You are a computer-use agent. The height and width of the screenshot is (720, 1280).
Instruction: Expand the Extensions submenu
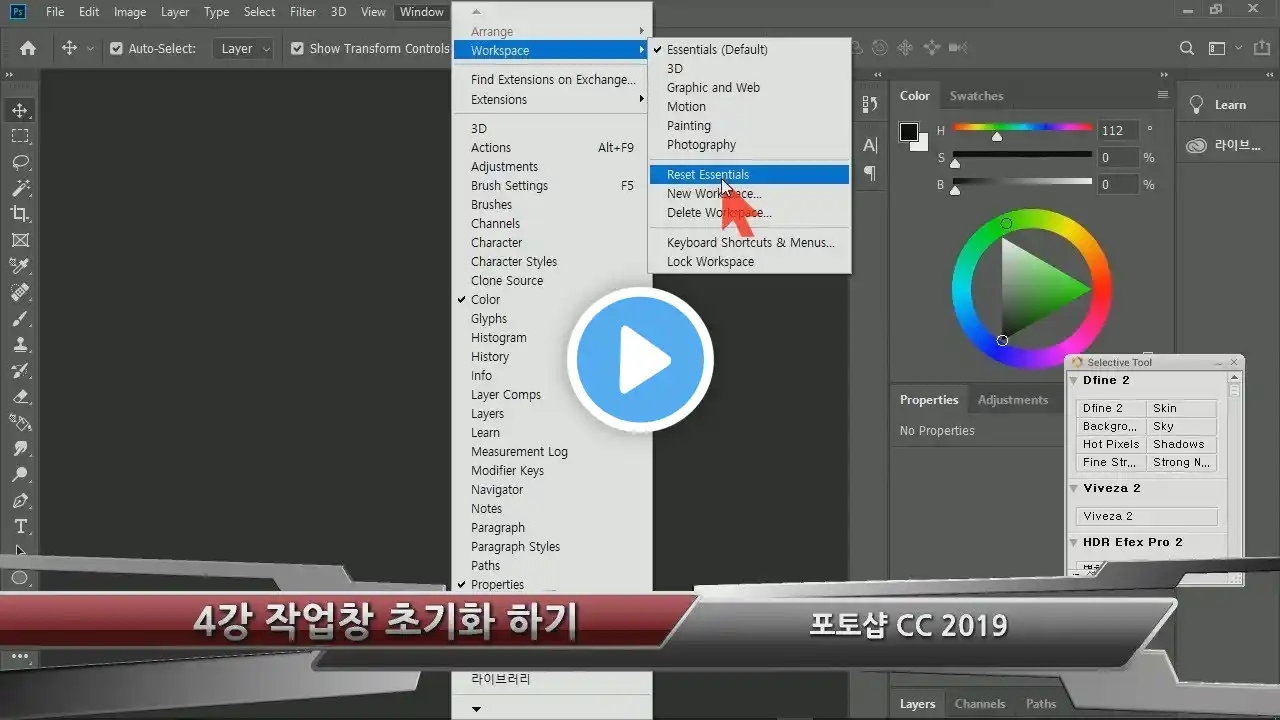pos(552,100)
